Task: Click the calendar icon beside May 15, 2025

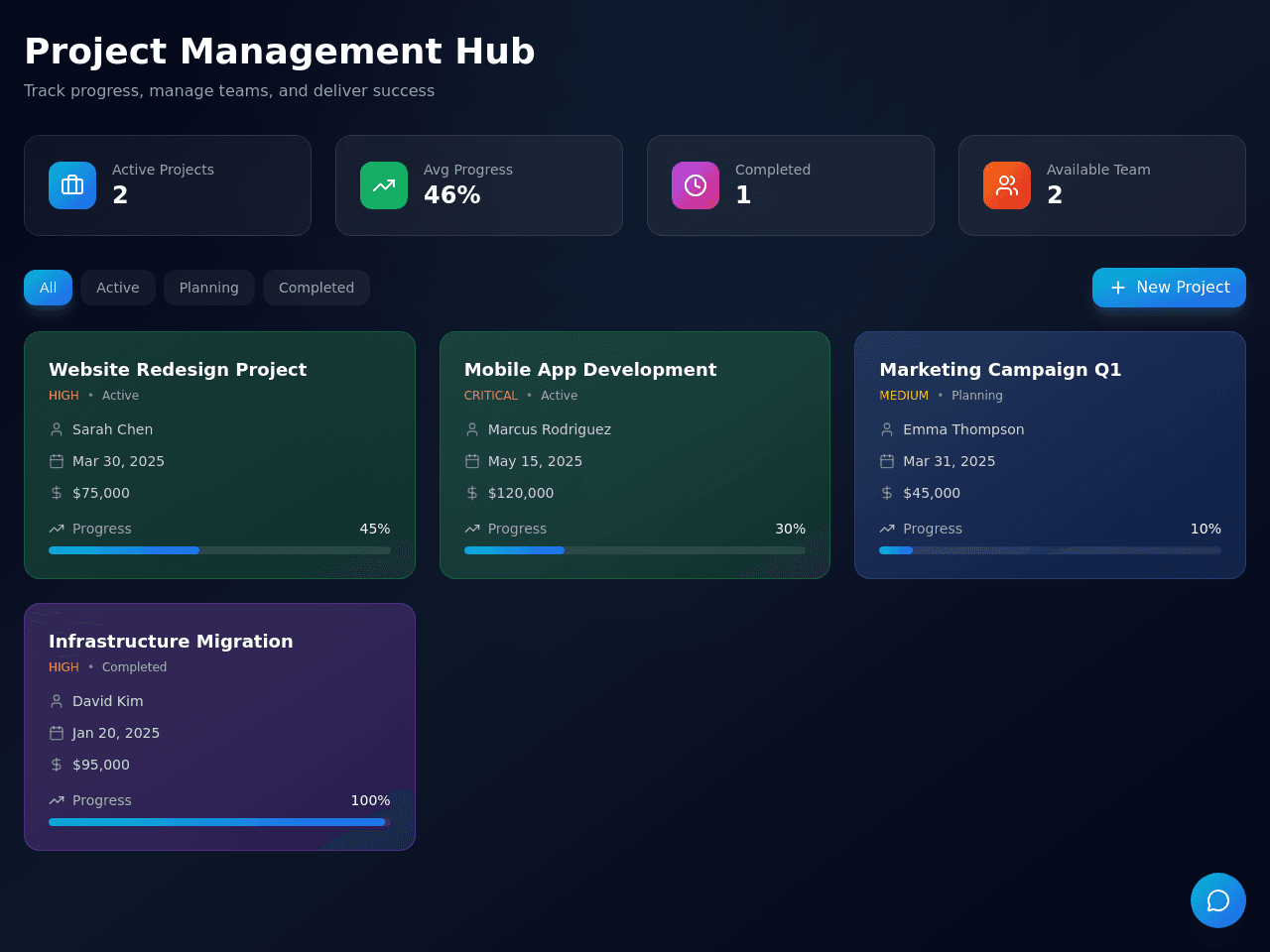Action: 472,461
